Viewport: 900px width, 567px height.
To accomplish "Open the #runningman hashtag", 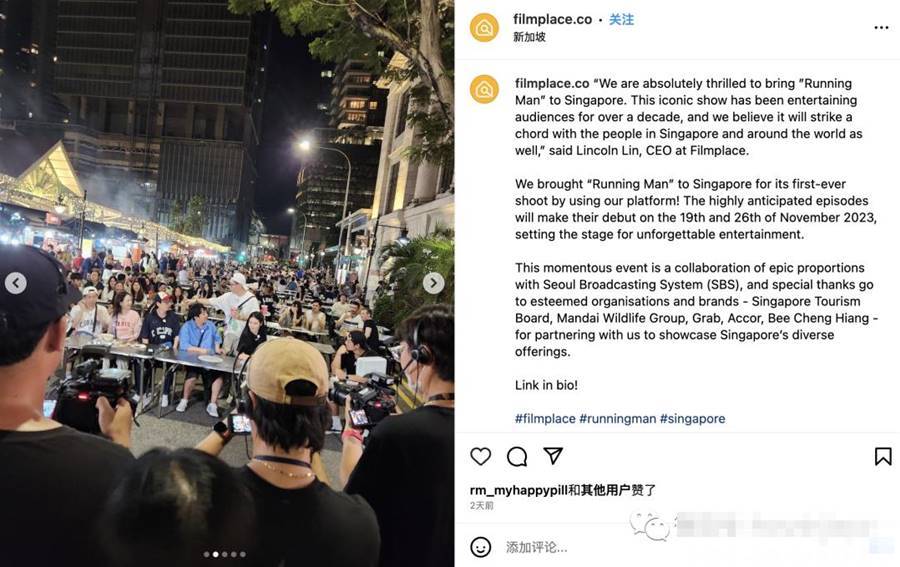I will point(617,418).
